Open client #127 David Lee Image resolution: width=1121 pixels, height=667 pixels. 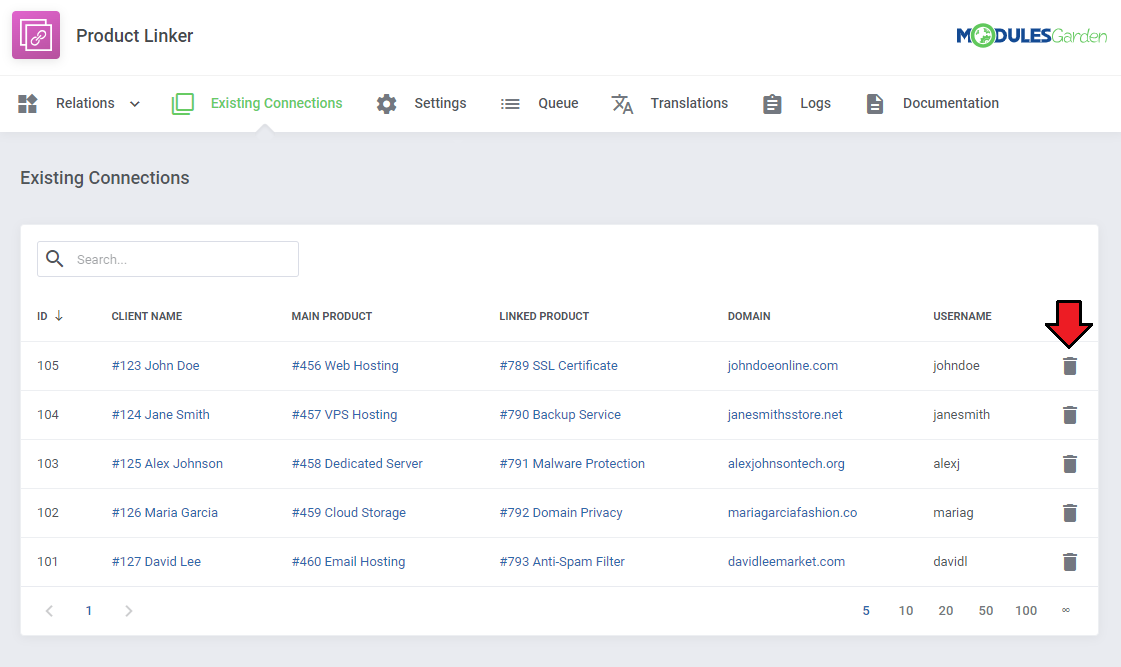(156, 561)
